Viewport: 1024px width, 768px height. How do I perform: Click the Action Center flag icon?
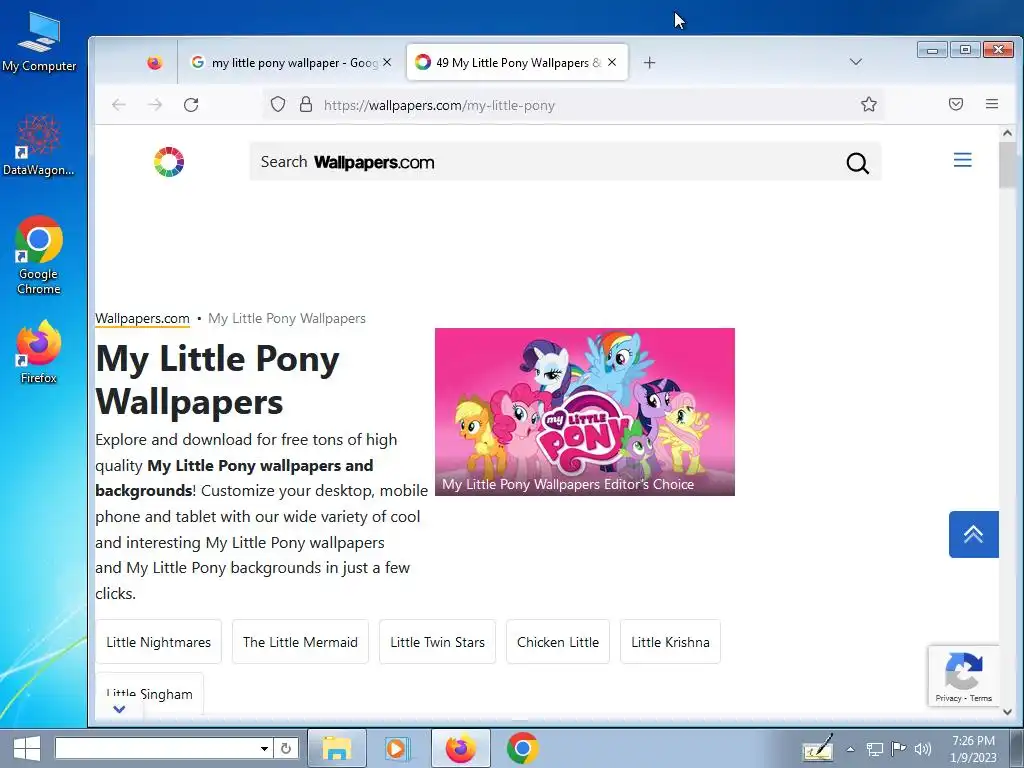tap(898, 749)
